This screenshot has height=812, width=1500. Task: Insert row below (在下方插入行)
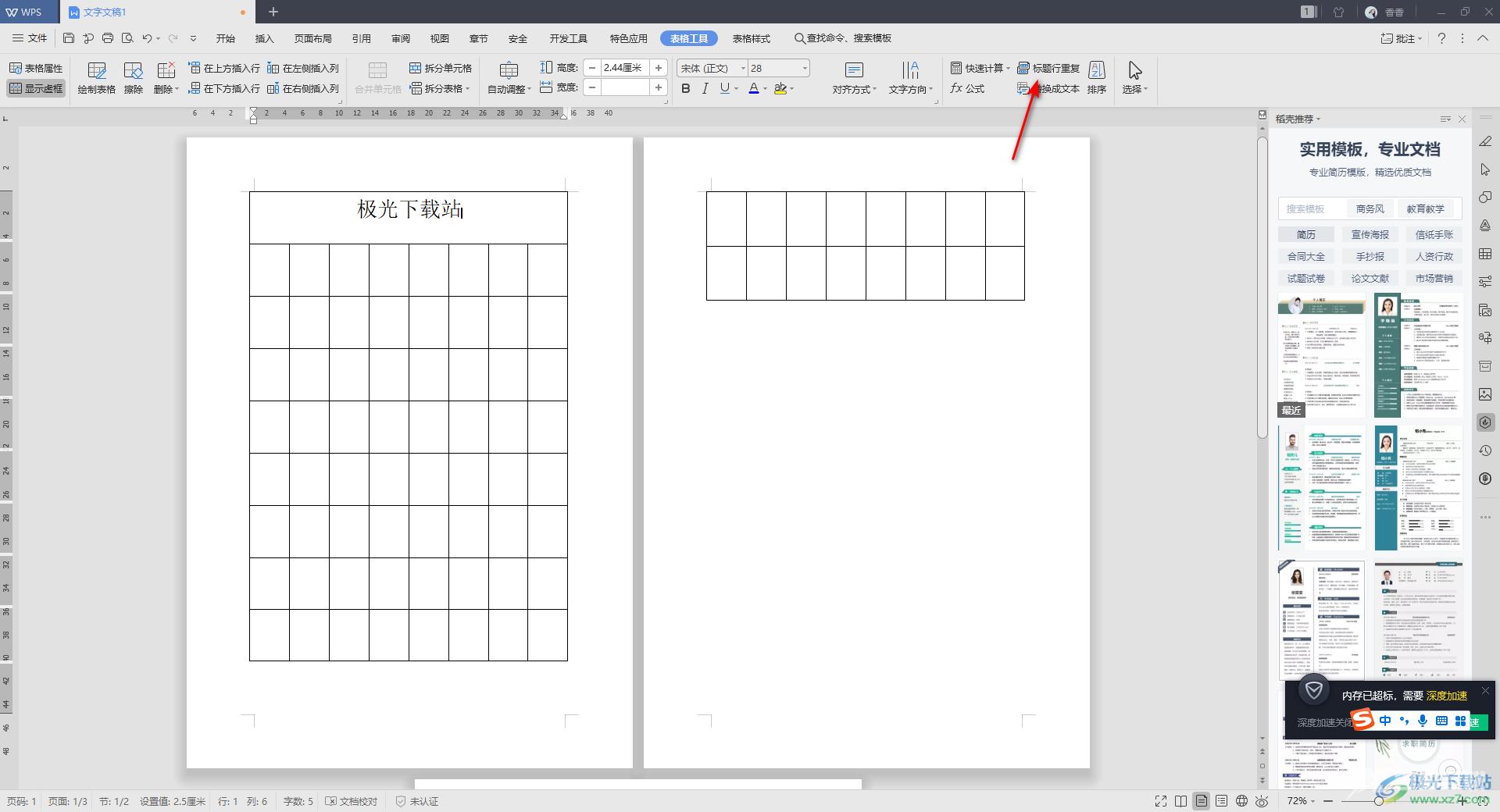[x=224, y=88]
